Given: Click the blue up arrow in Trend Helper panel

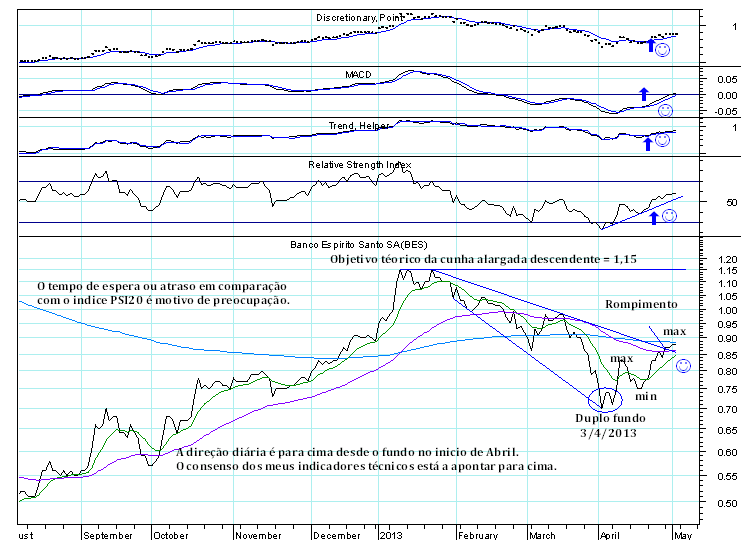Looking at the screenshot, I should click(x=648, y=143).
